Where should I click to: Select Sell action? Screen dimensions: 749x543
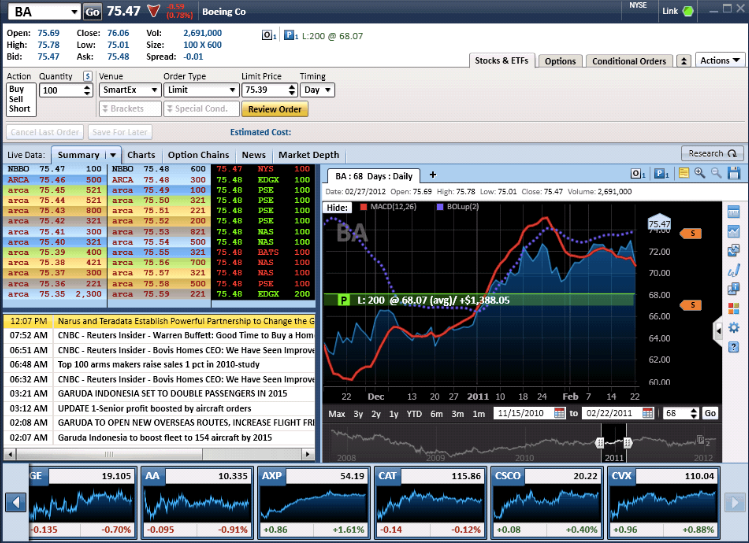[16, 99]
